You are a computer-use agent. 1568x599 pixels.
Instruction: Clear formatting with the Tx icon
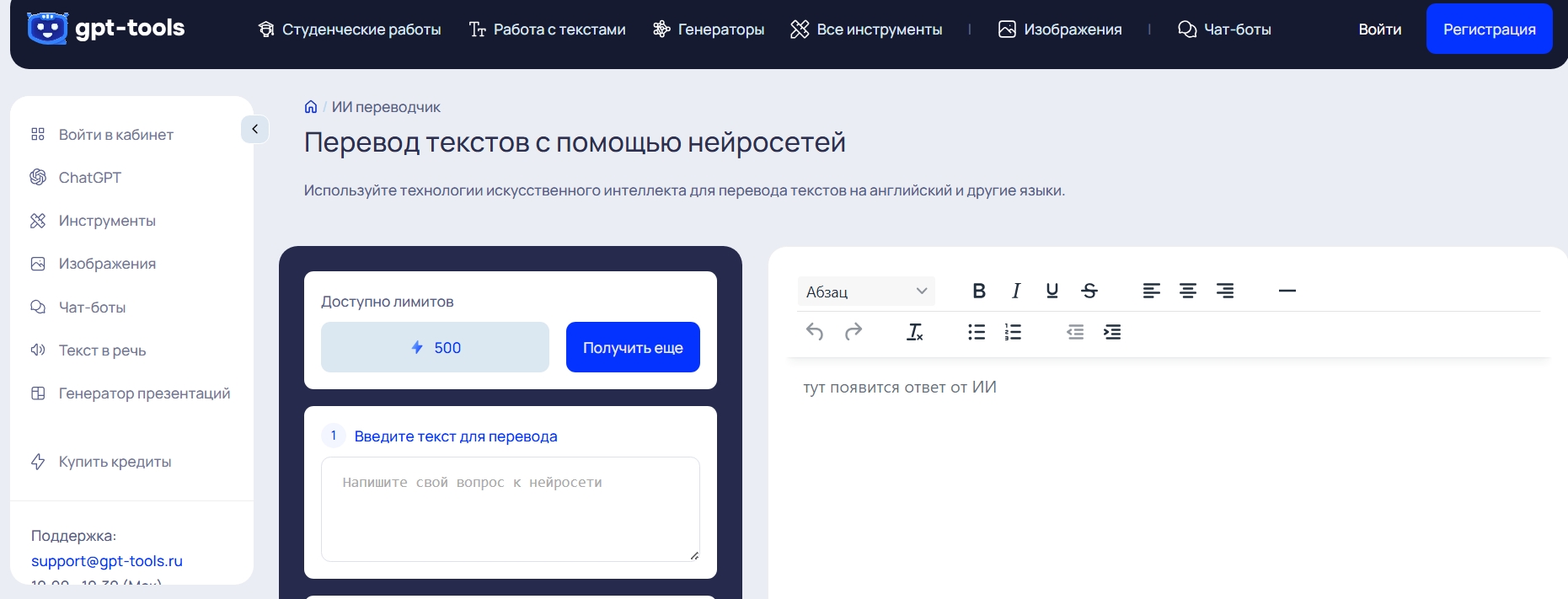914,332
